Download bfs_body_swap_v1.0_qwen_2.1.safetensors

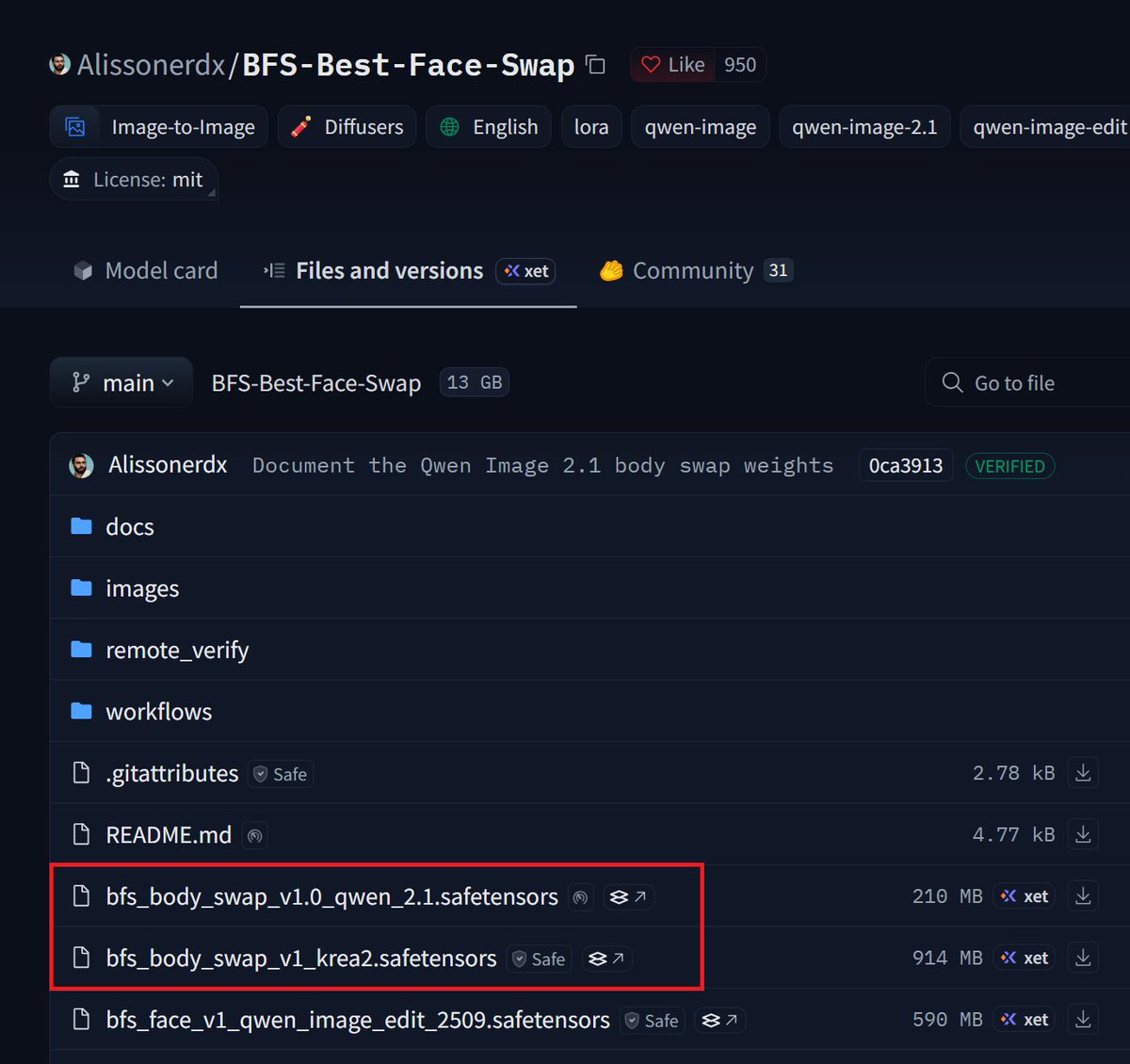[x=1083, y=896]
